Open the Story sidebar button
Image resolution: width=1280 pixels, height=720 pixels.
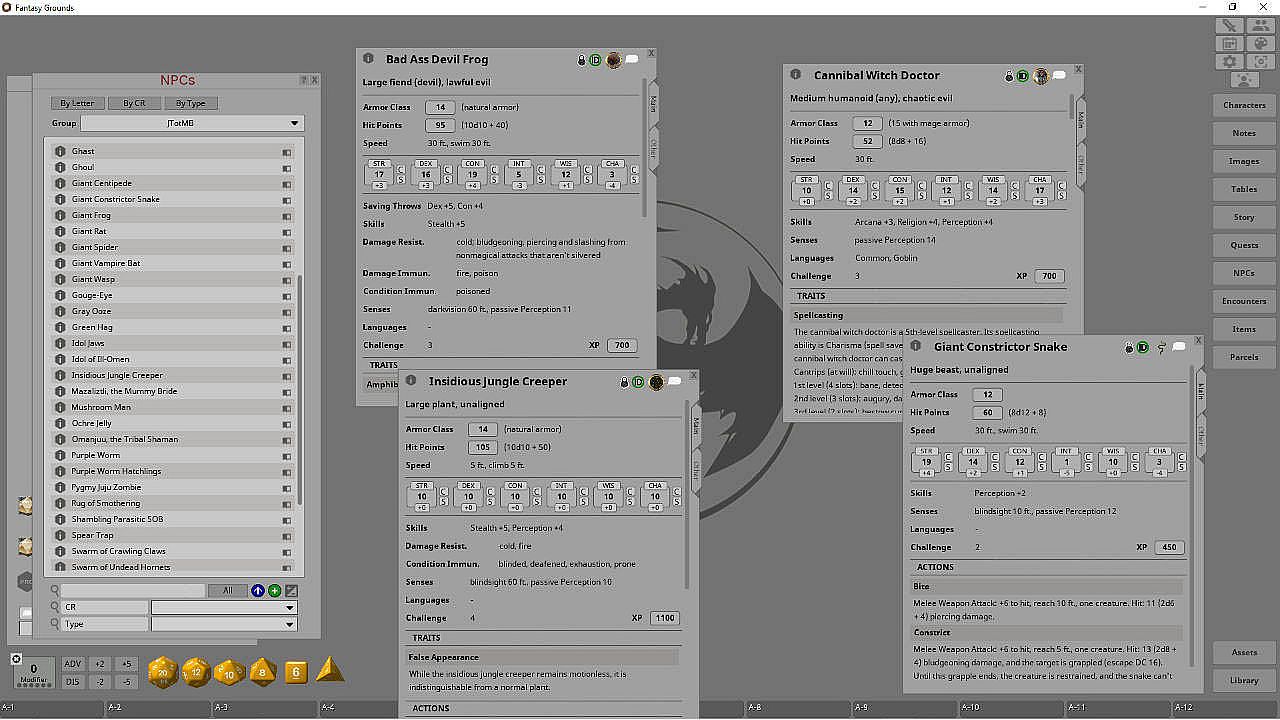pos(1244,217)
